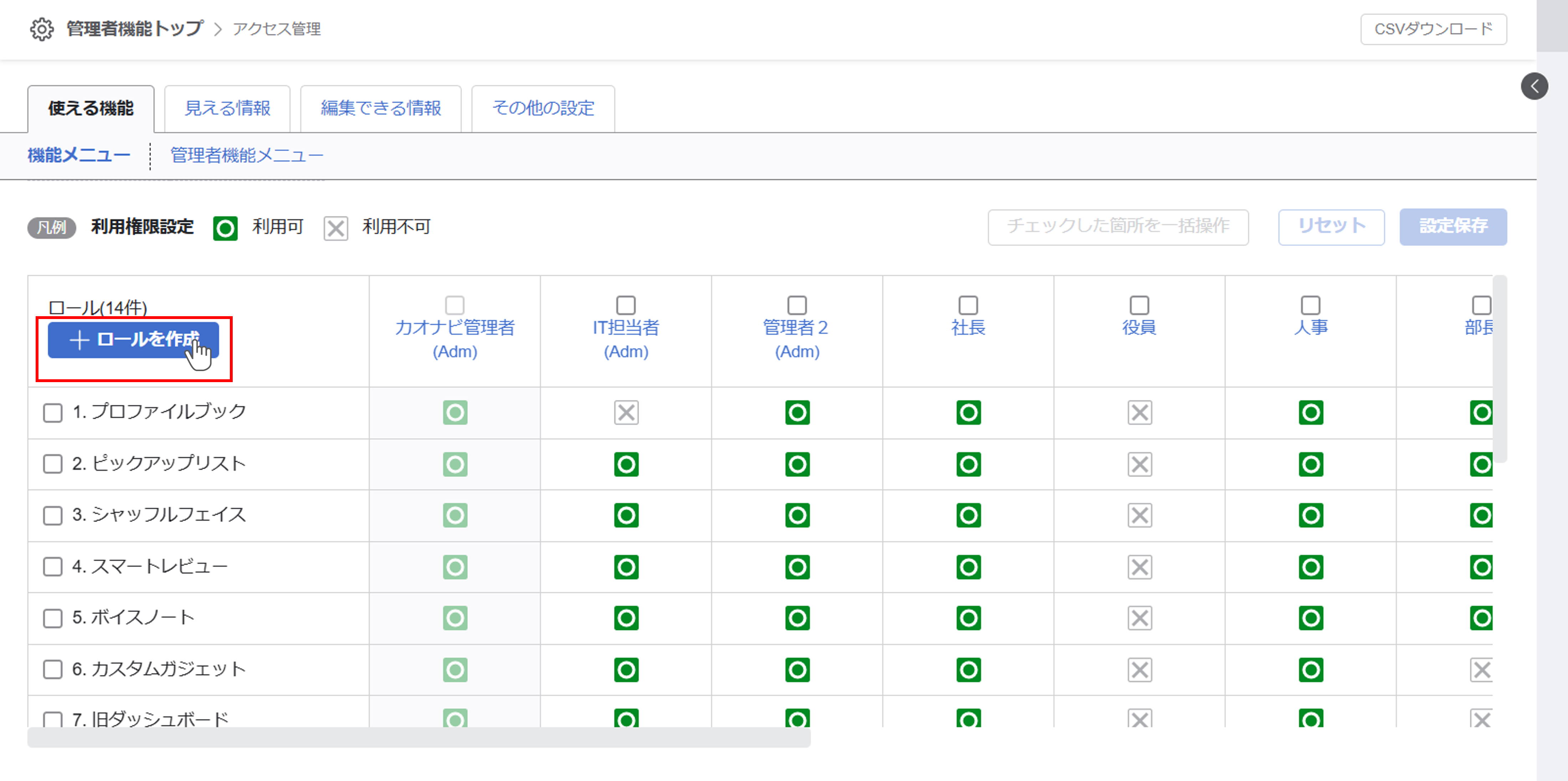Open the その他の設定 tab
Screen dimensions: 1568x781
543,108
